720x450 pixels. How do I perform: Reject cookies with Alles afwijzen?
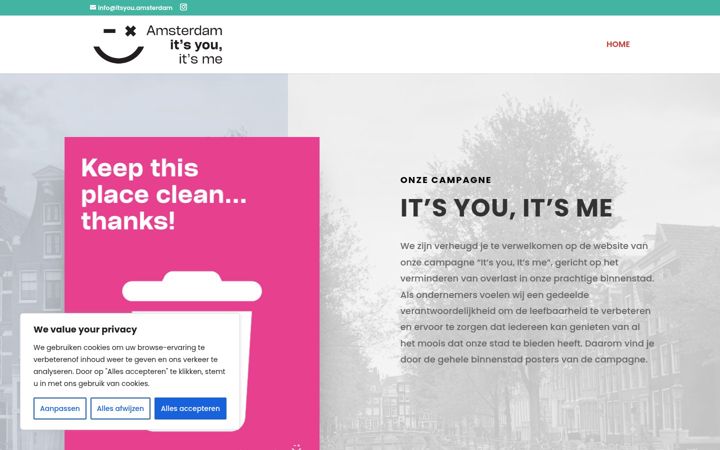120,408
